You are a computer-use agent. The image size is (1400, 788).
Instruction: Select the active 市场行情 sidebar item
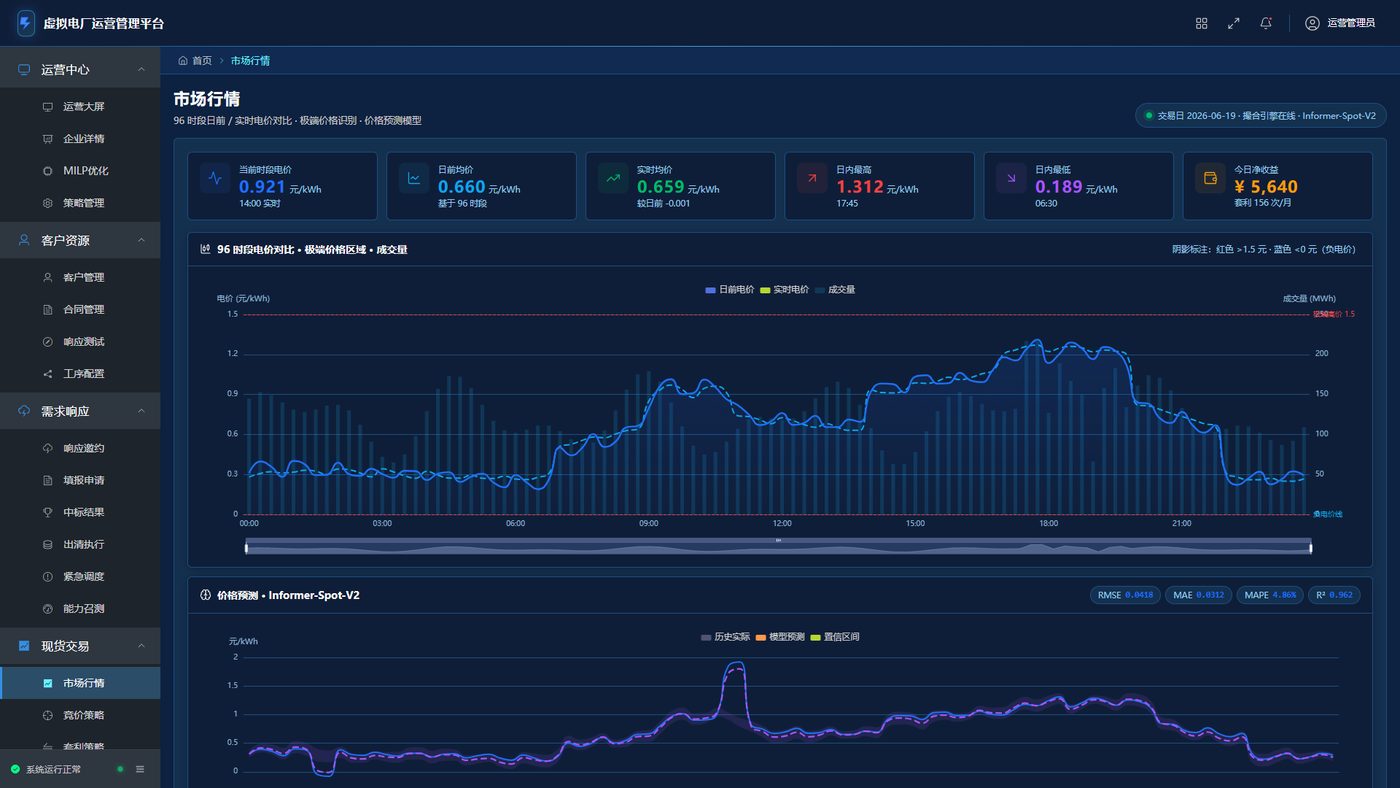click(x=80, y=683)
